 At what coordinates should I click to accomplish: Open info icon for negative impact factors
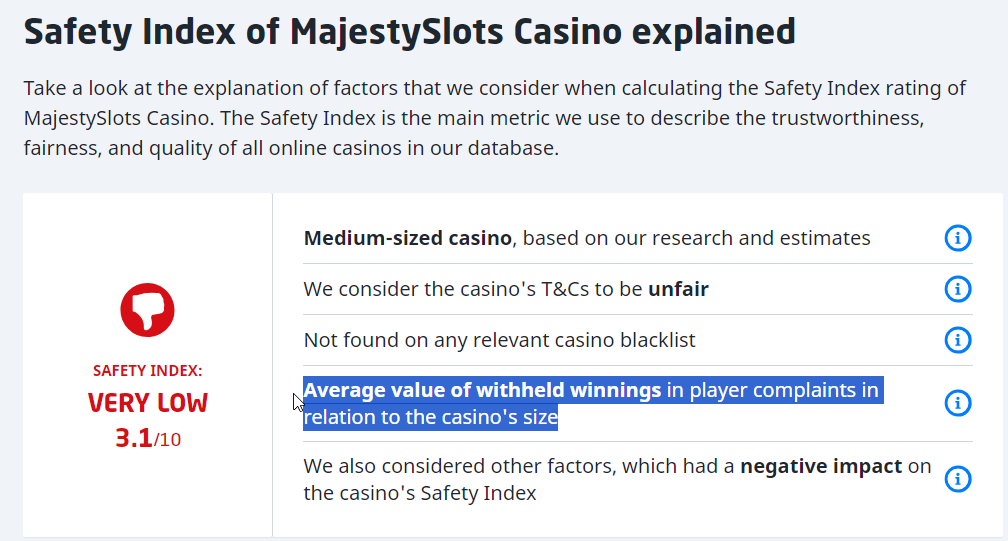[x=957, y=479]
